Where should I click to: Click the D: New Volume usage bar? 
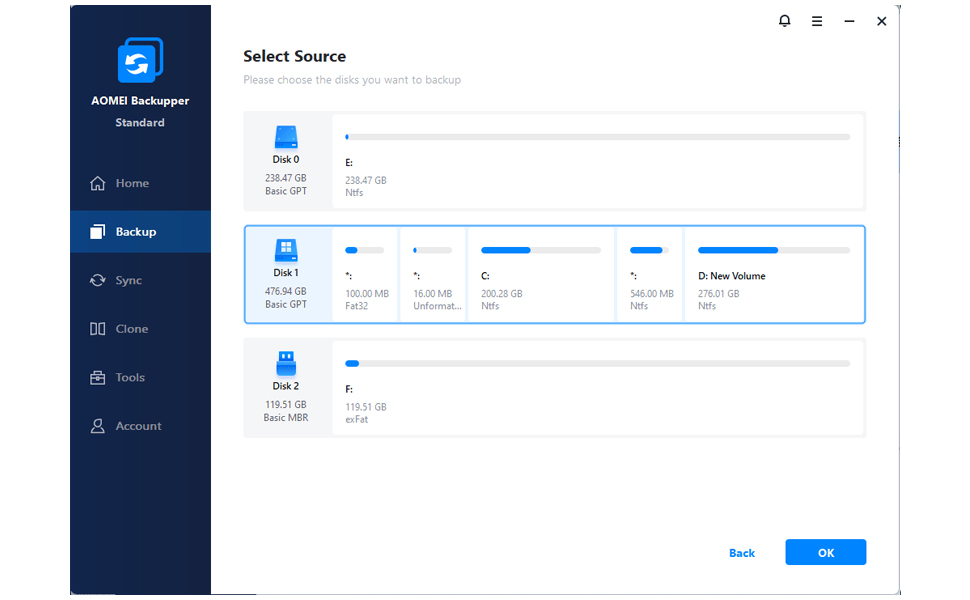point(773,251)
